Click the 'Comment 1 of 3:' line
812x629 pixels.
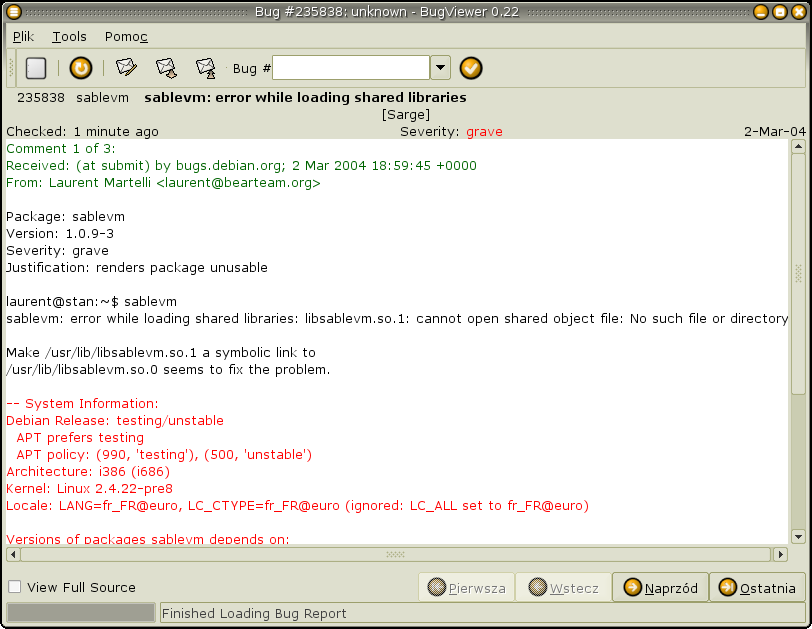tap(61, 149)
